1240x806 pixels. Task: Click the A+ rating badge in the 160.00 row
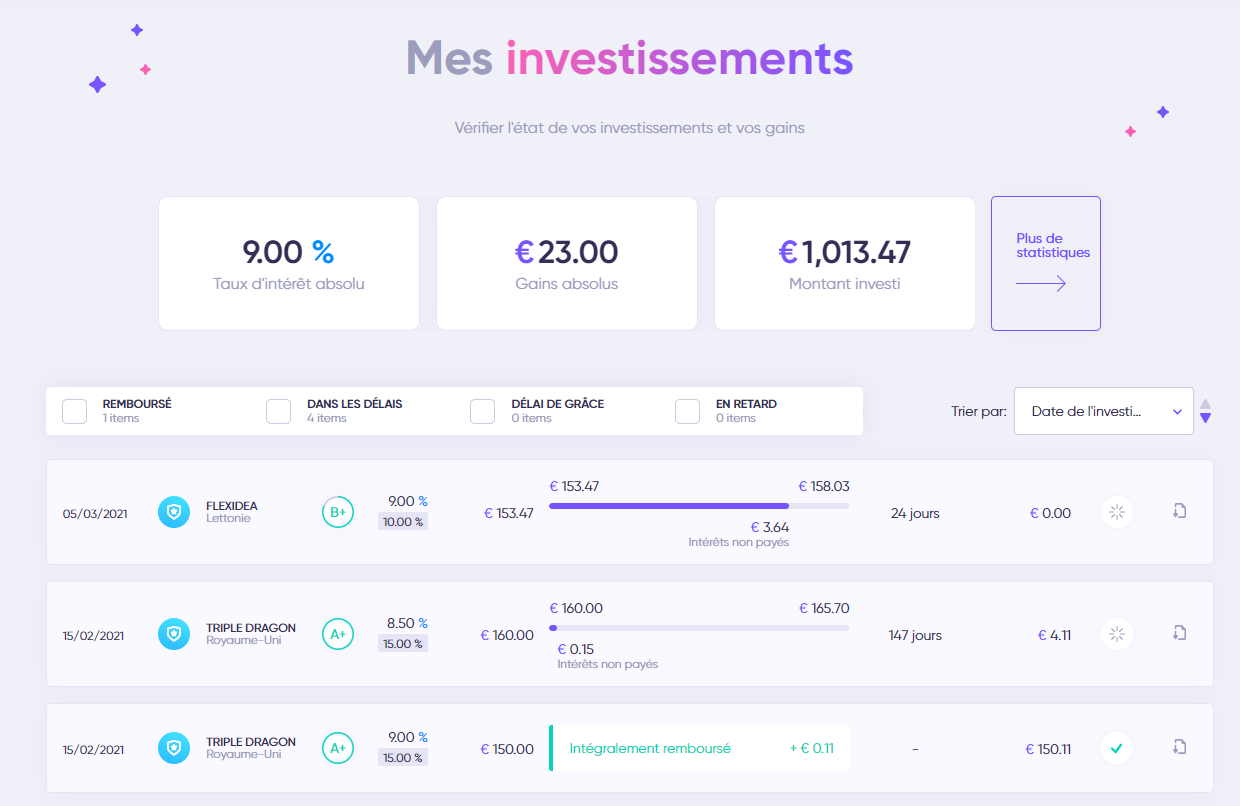coord(338,634)
